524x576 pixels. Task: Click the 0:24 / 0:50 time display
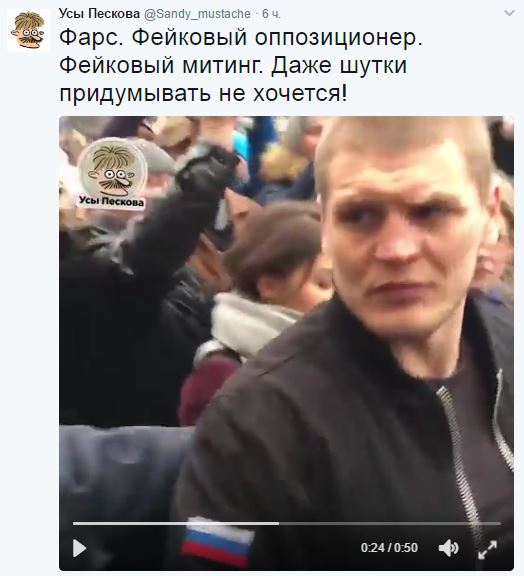pos(389,548)
